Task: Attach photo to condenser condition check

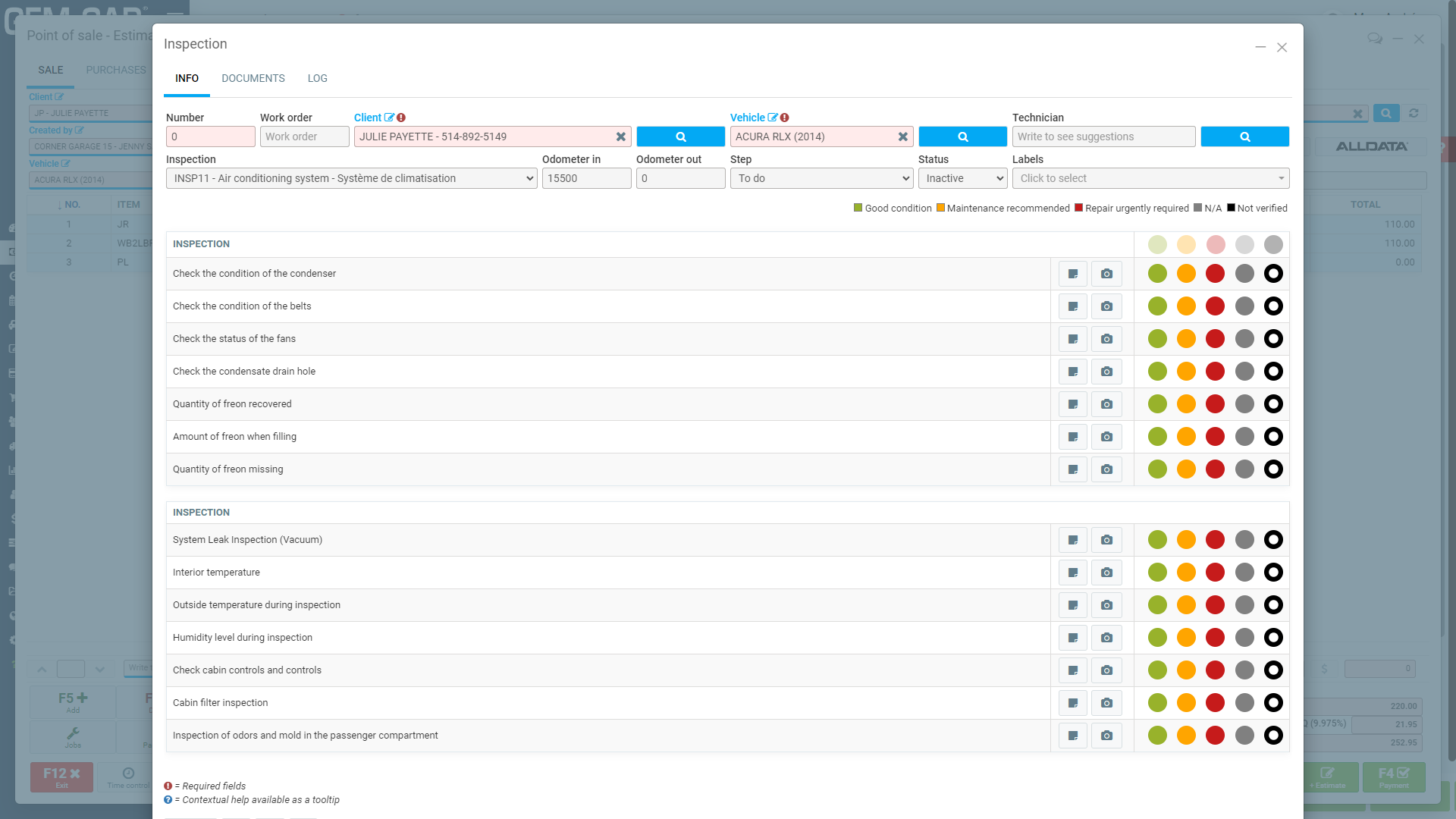Action: coord(1106,274)
